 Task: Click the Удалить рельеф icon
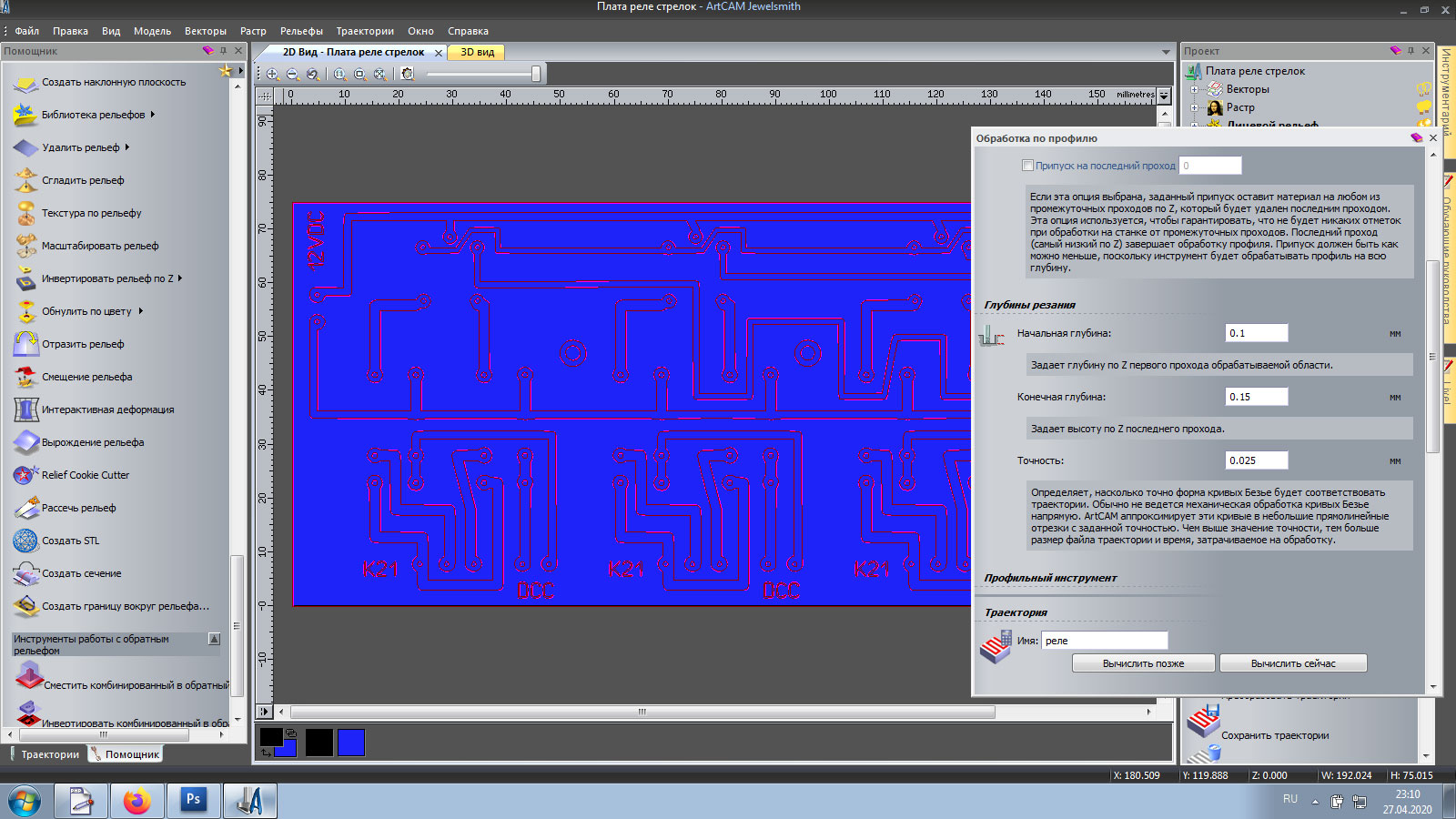coord(25,148)
